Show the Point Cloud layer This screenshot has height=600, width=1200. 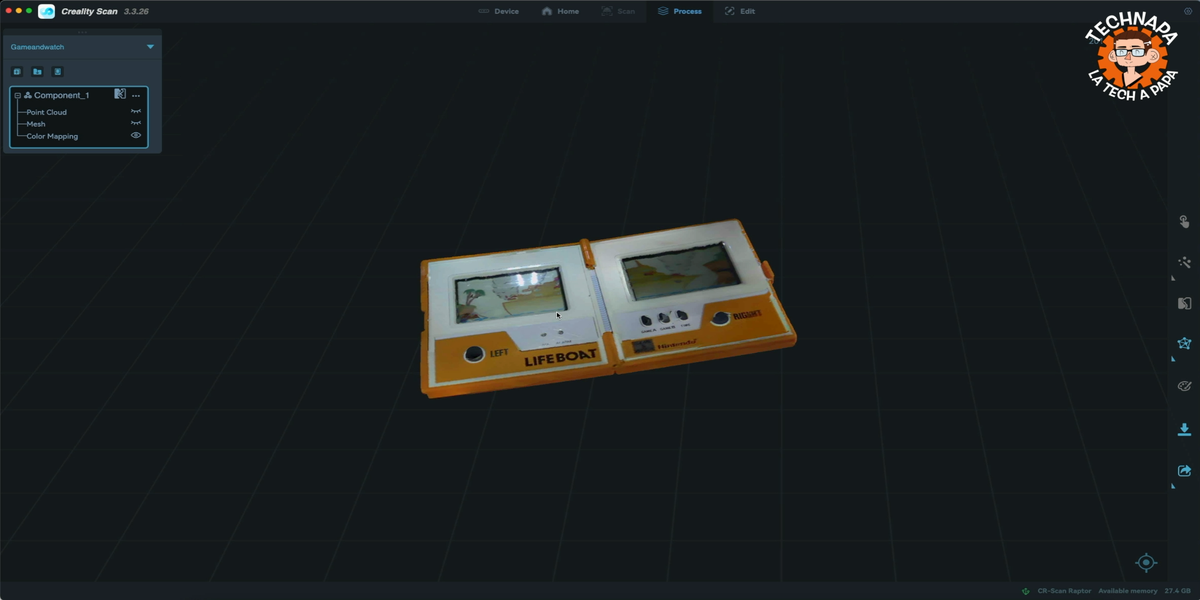(x=136, y=112)
